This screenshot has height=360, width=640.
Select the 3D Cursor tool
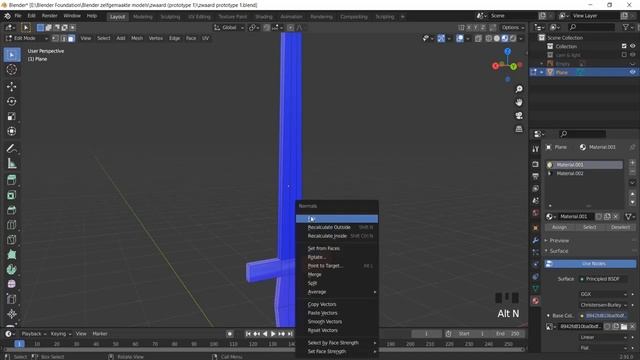12,70
